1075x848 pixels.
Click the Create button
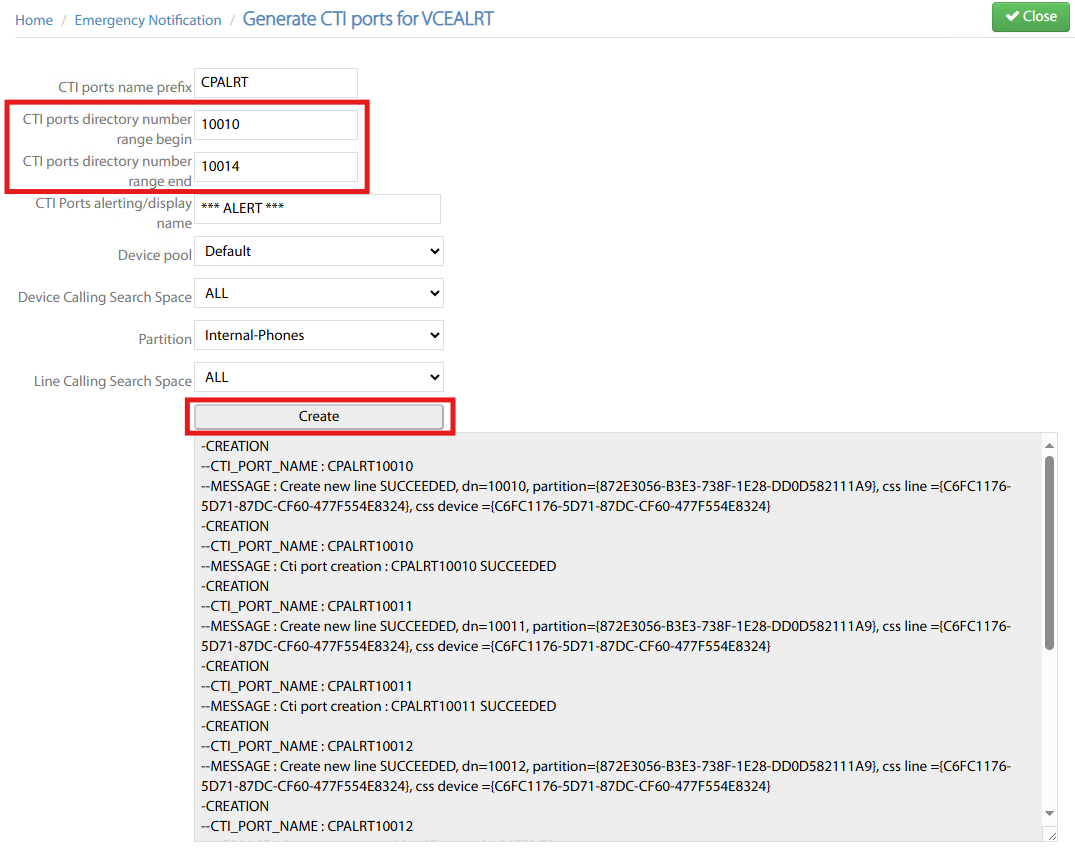pyautogui.click(x=319, y=416)
